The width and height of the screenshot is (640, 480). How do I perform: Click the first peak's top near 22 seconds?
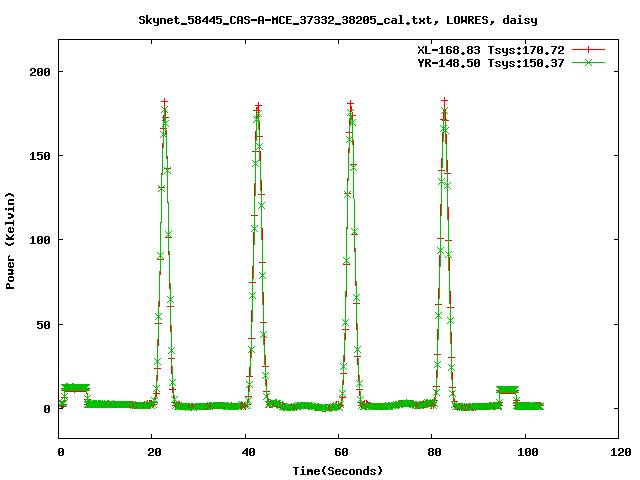click(x=164, y=102)
